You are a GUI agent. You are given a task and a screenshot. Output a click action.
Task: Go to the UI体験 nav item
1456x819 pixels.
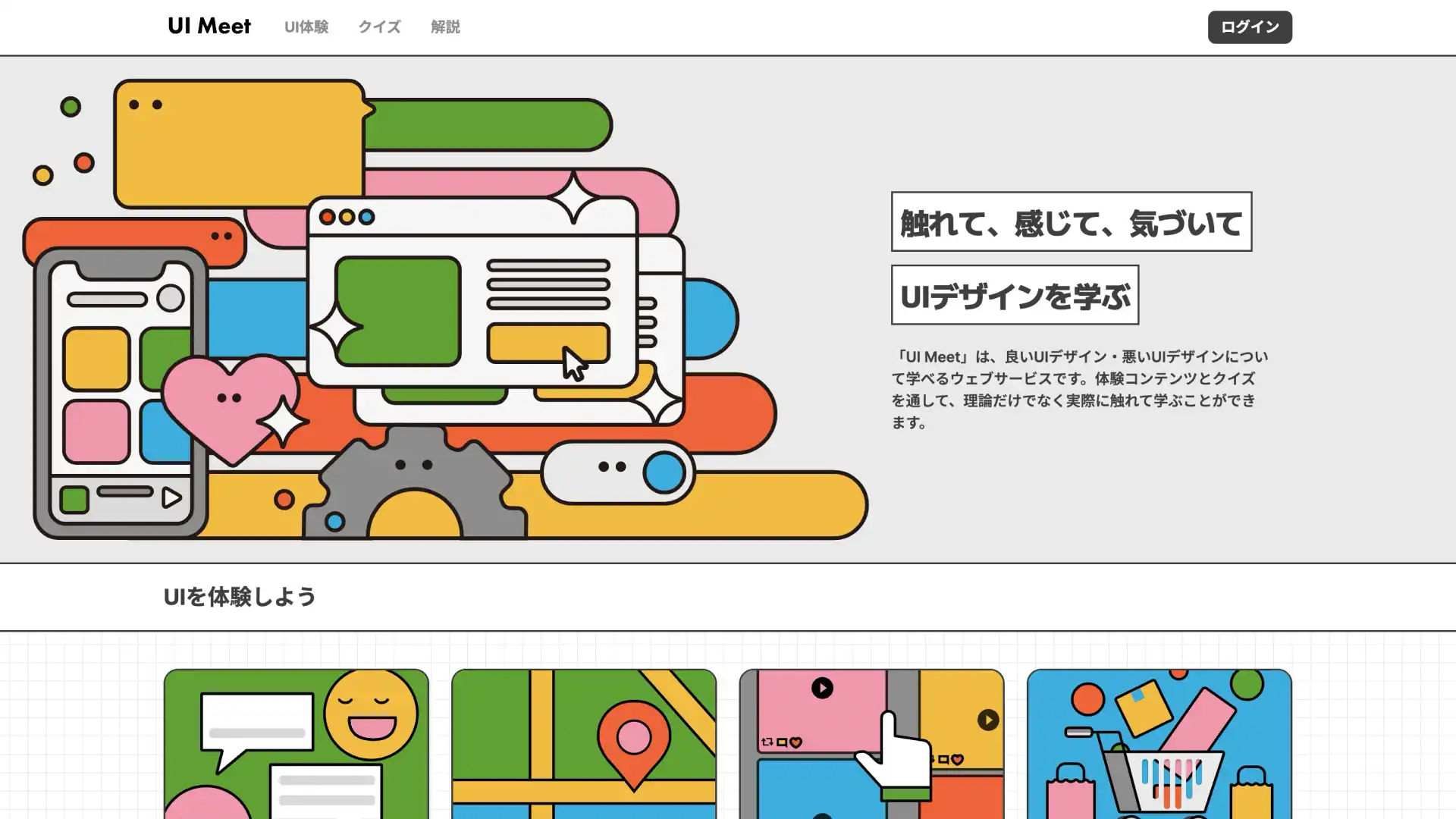[x=306, y=27]
